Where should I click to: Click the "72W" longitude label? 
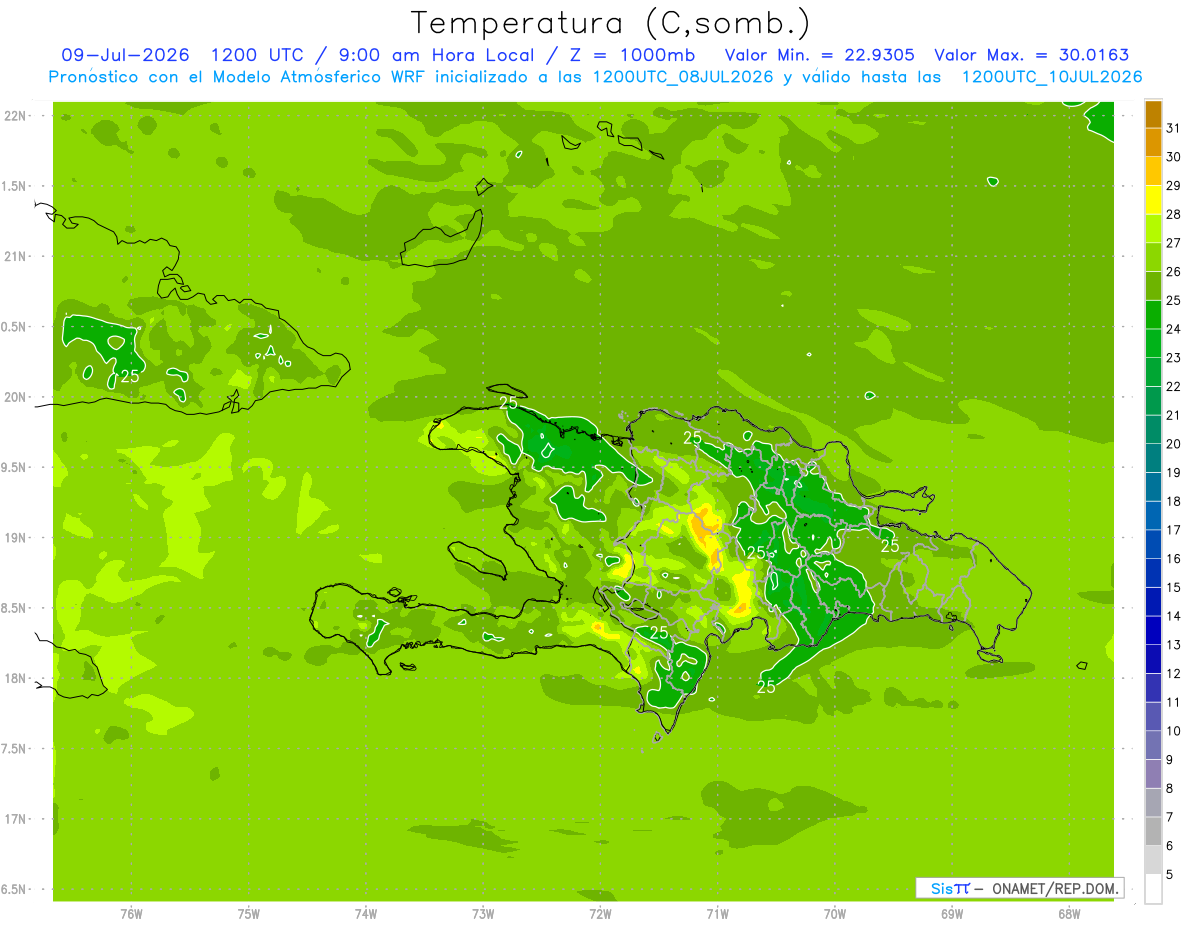point(600,914)
